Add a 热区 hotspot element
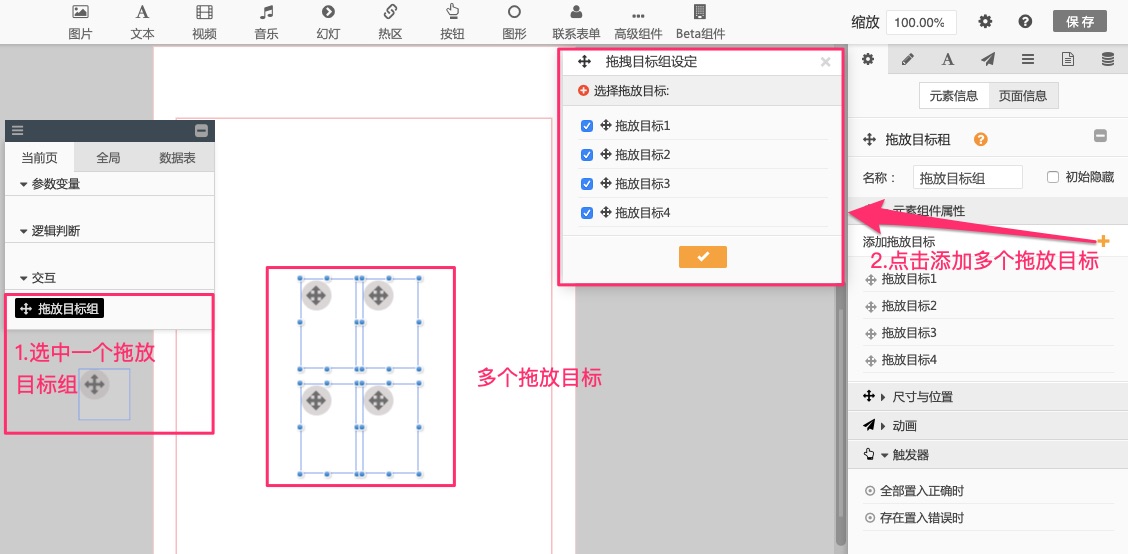The height and width of the screenshot is (554, 1128). (x=390, y=22)
